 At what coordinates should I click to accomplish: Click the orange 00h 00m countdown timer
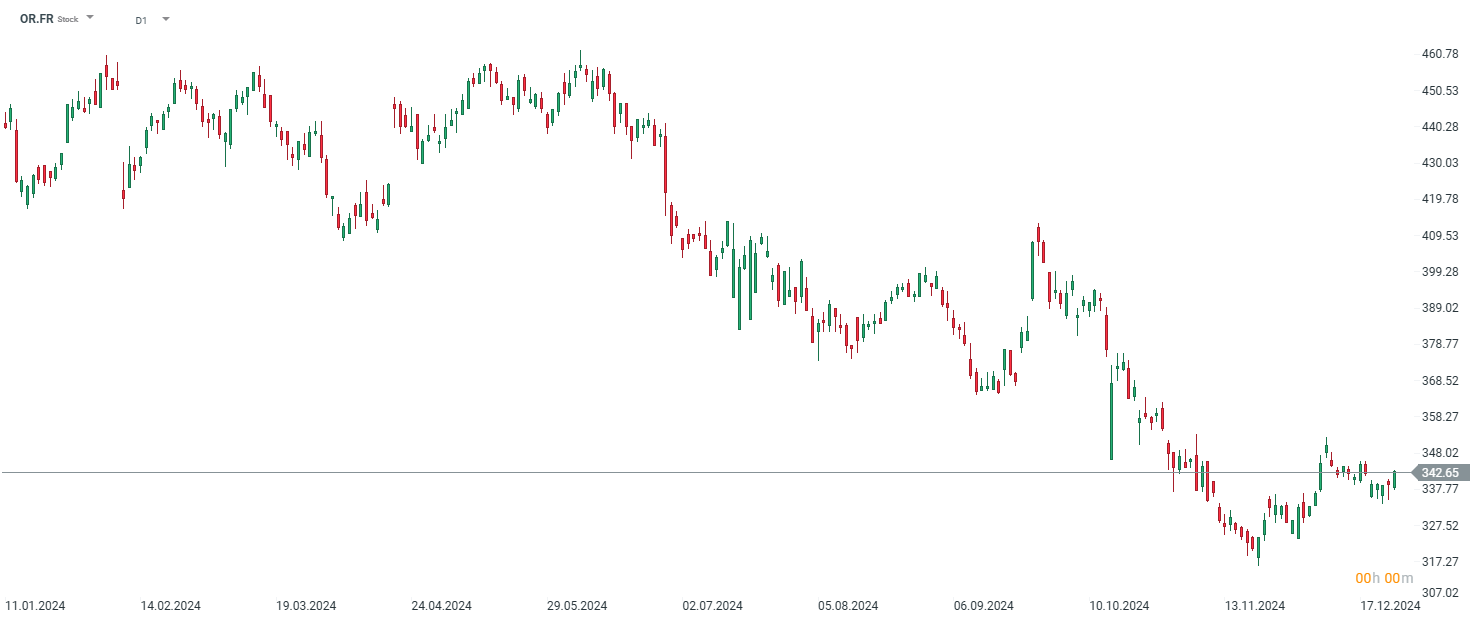coord(1384,578)
